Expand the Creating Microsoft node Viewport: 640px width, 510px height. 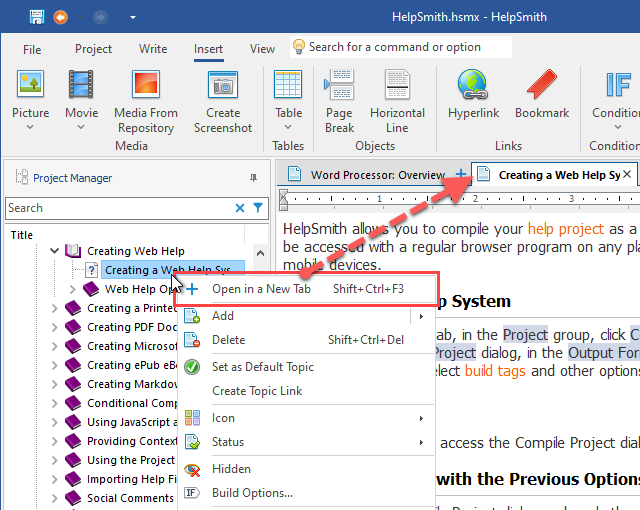pos(54,346)
